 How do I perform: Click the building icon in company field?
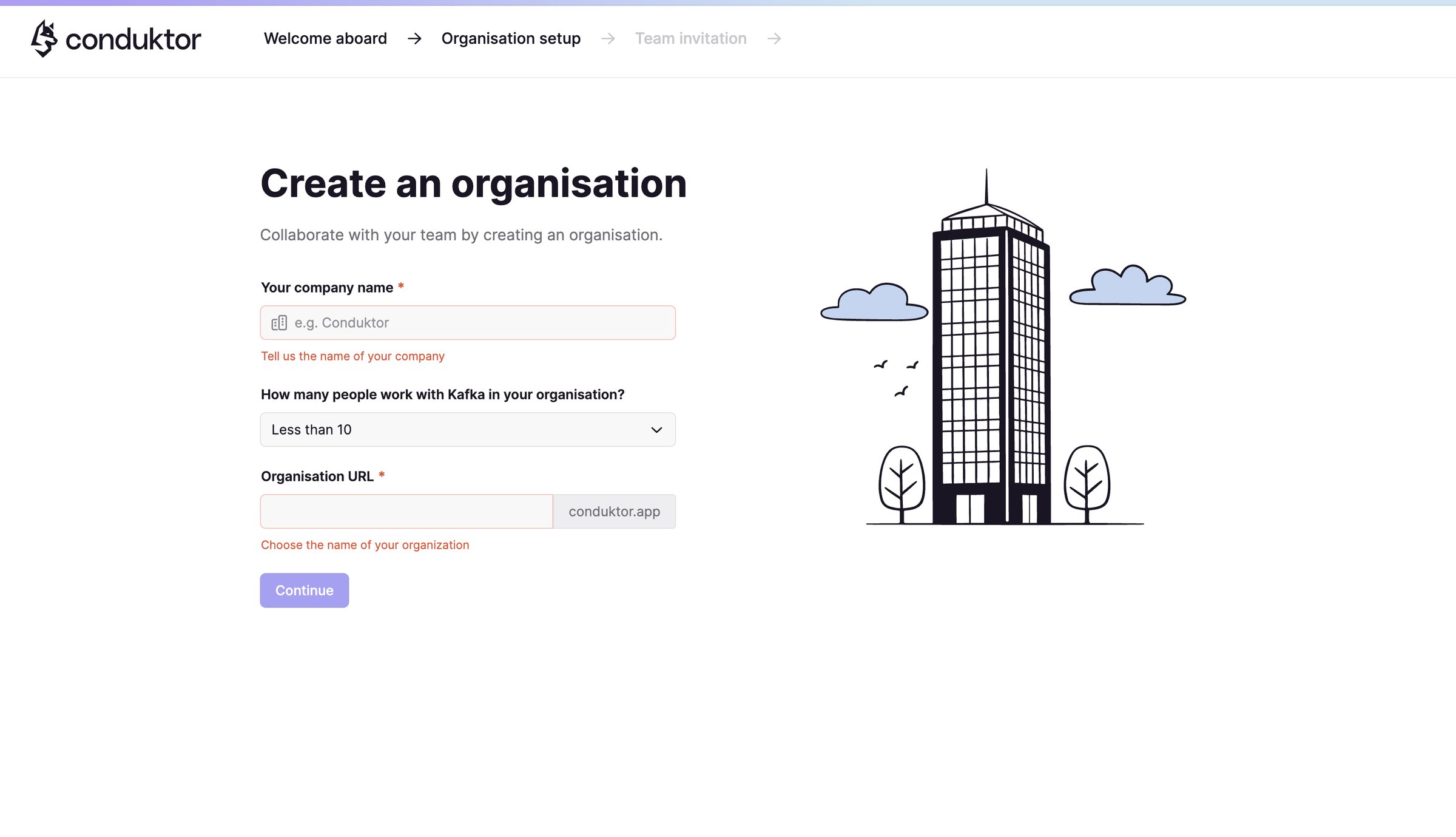[279, 323]
